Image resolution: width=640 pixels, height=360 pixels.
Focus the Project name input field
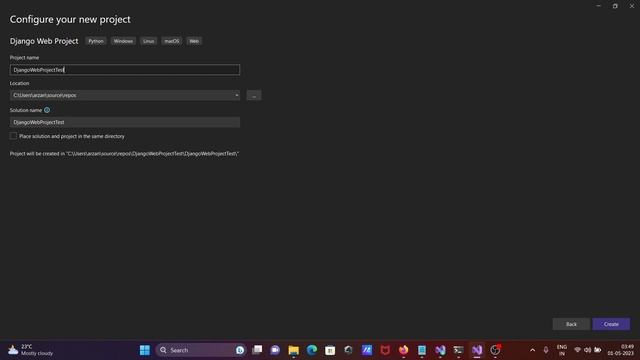click(125, 70)
